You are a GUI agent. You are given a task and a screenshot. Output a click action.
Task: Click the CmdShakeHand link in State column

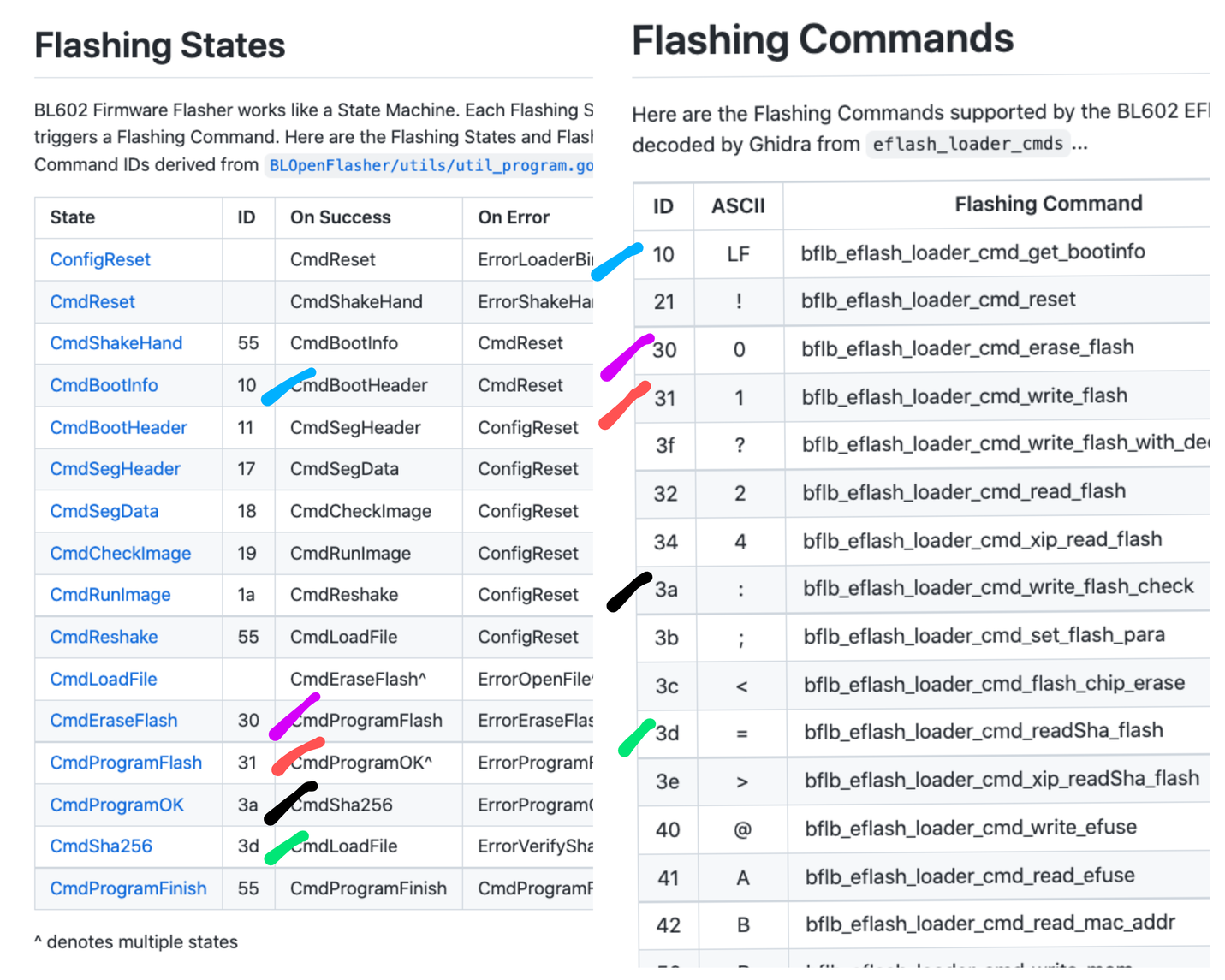[x=116, y=343]
